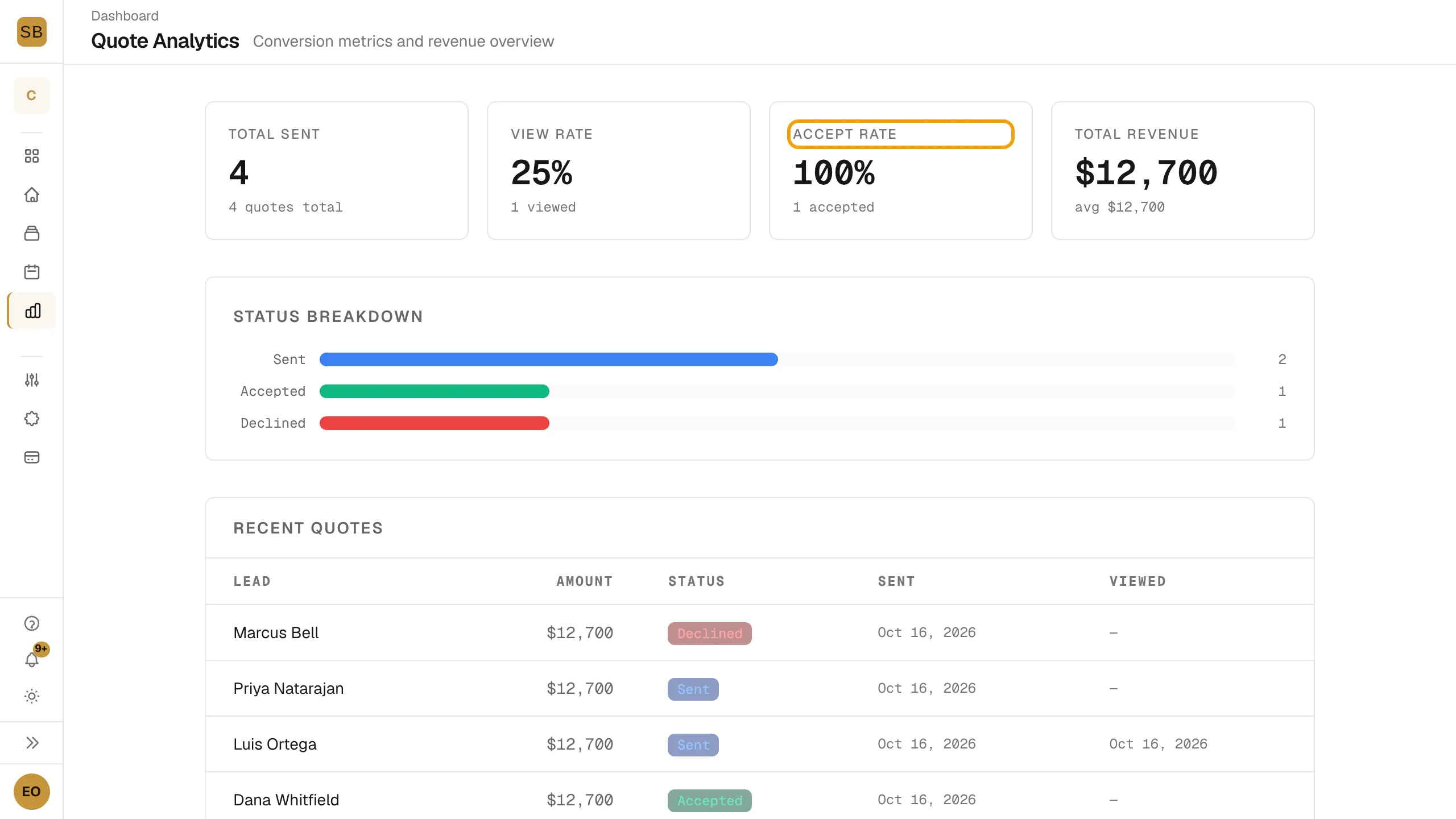Click the Viewed column header
1456x819 pixels.
click(1137, 581)
